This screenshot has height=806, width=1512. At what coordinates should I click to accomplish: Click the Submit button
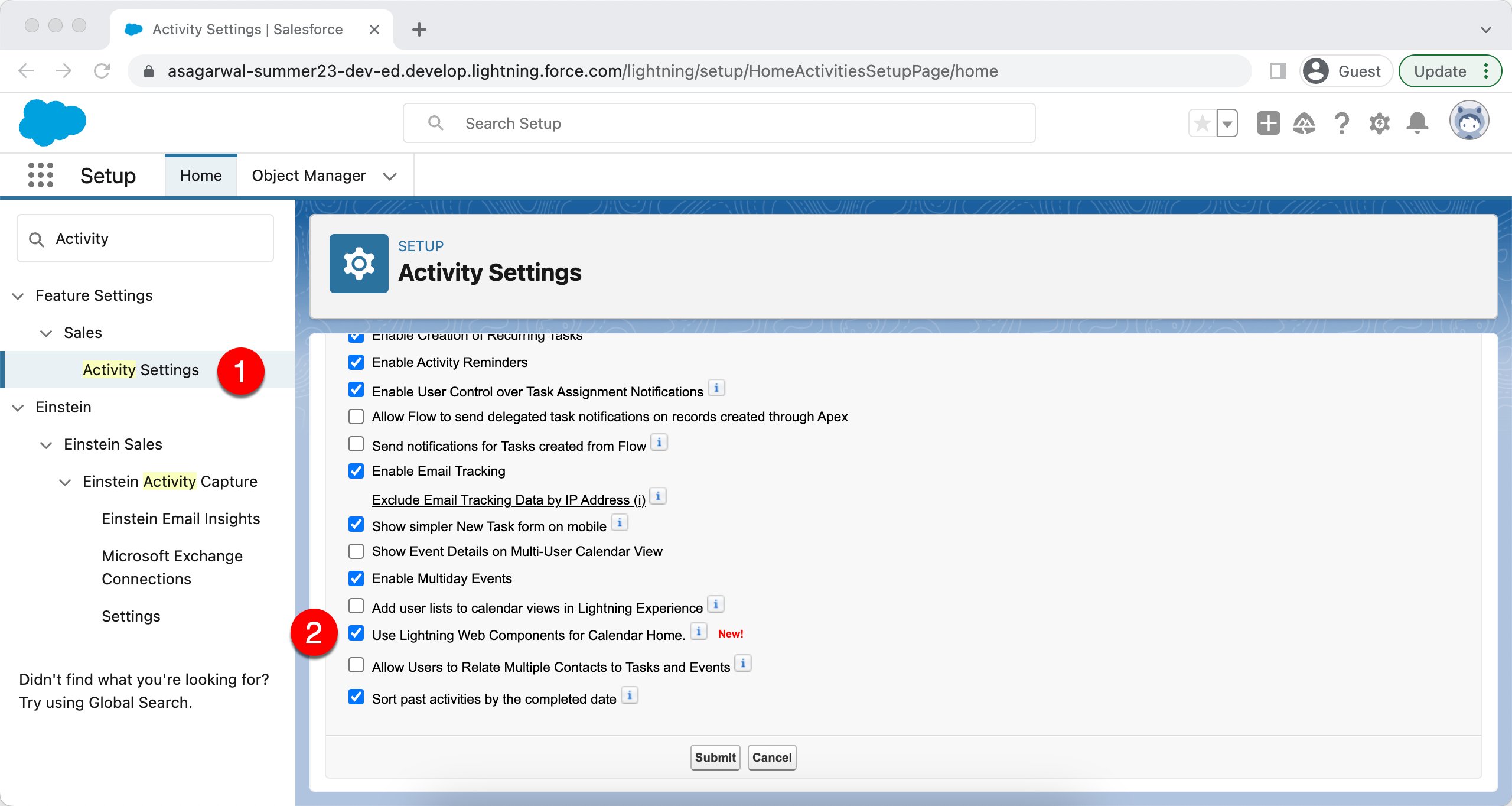pyautogui.click(x=715, y=757)
